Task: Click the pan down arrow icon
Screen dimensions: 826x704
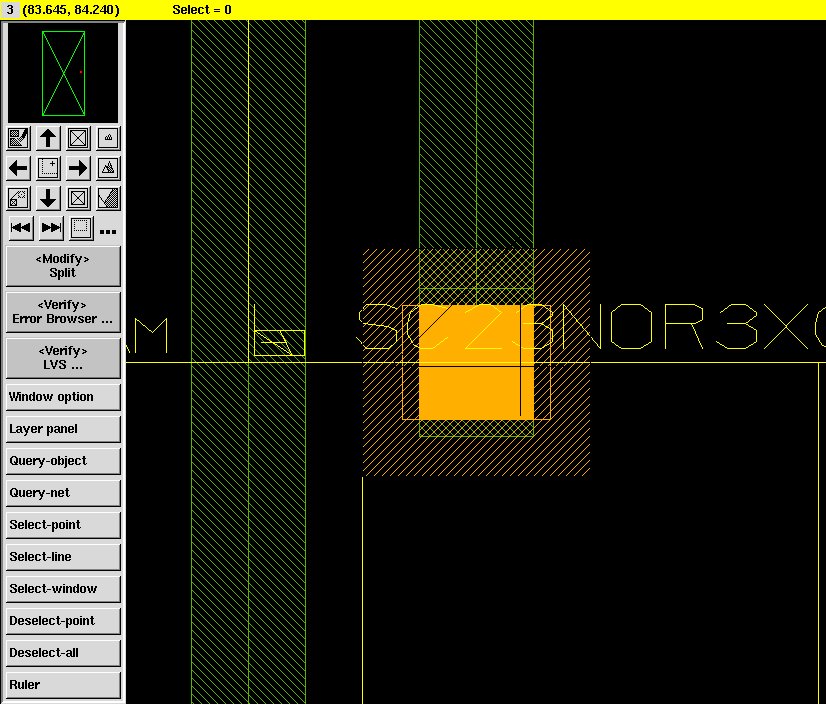Action: 48,198
